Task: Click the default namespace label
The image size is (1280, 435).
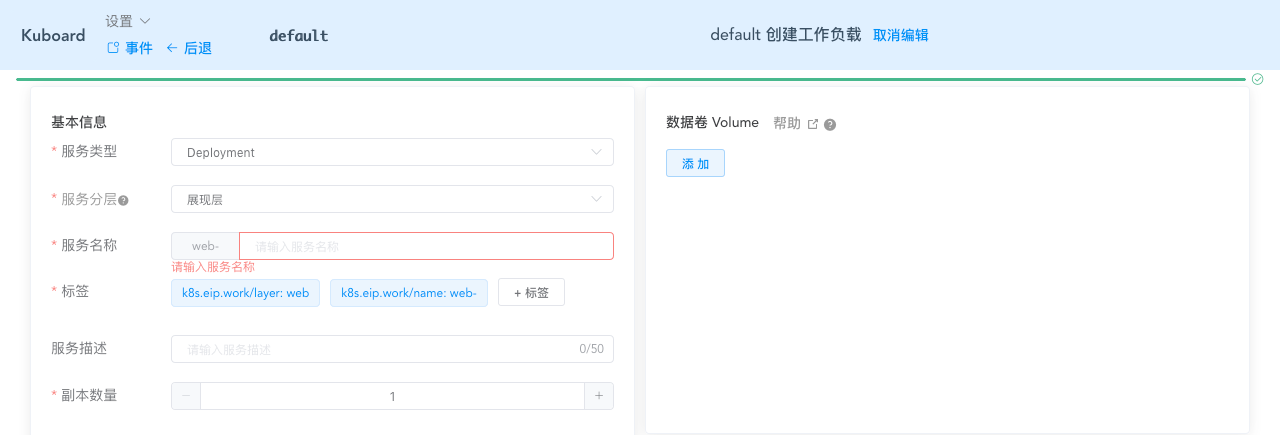Action: pyautogui.click(x=299, y=35)
